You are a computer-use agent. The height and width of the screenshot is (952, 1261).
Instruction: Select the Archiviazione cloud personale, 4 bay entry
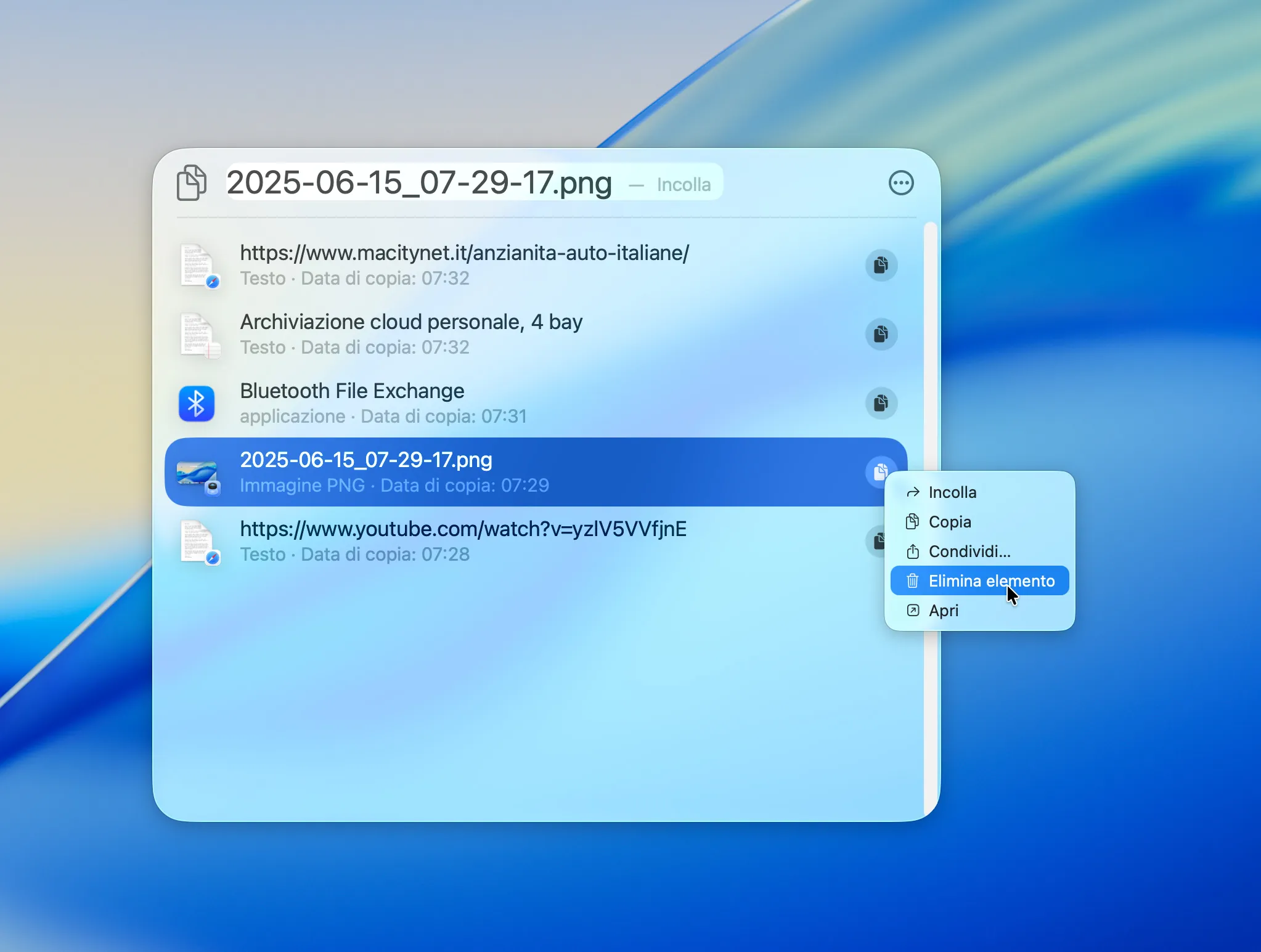point(411,335)
